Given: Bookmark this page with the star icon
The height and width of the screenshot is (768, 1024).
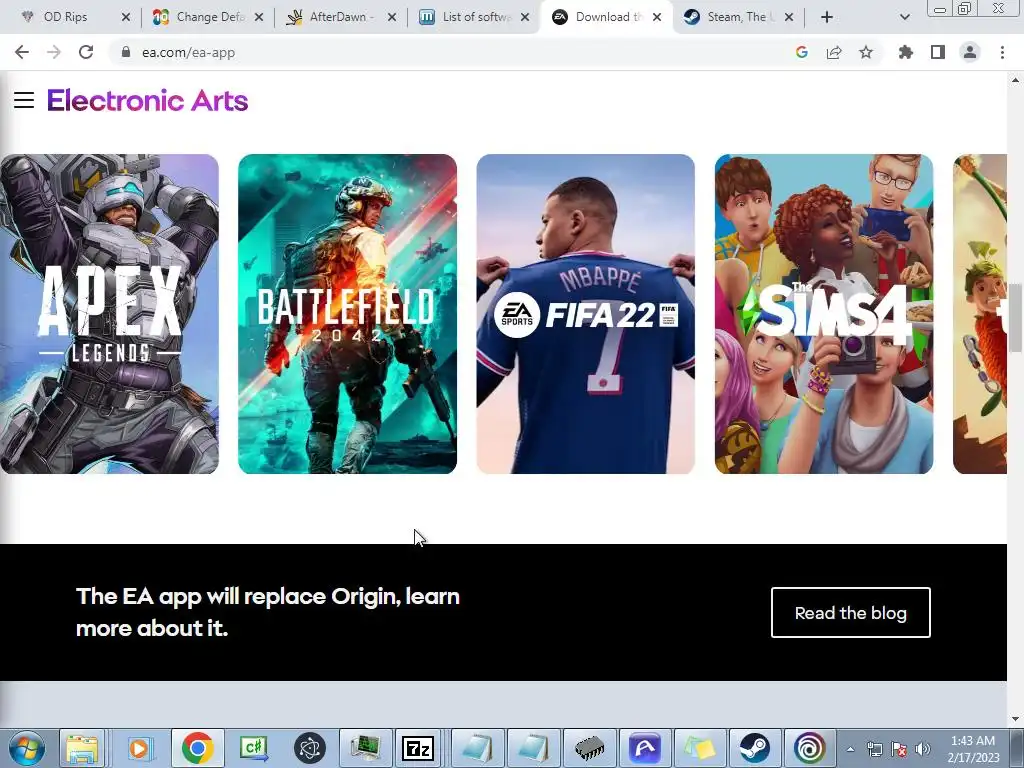Looking at the screenshot, I should pos(866,52).
